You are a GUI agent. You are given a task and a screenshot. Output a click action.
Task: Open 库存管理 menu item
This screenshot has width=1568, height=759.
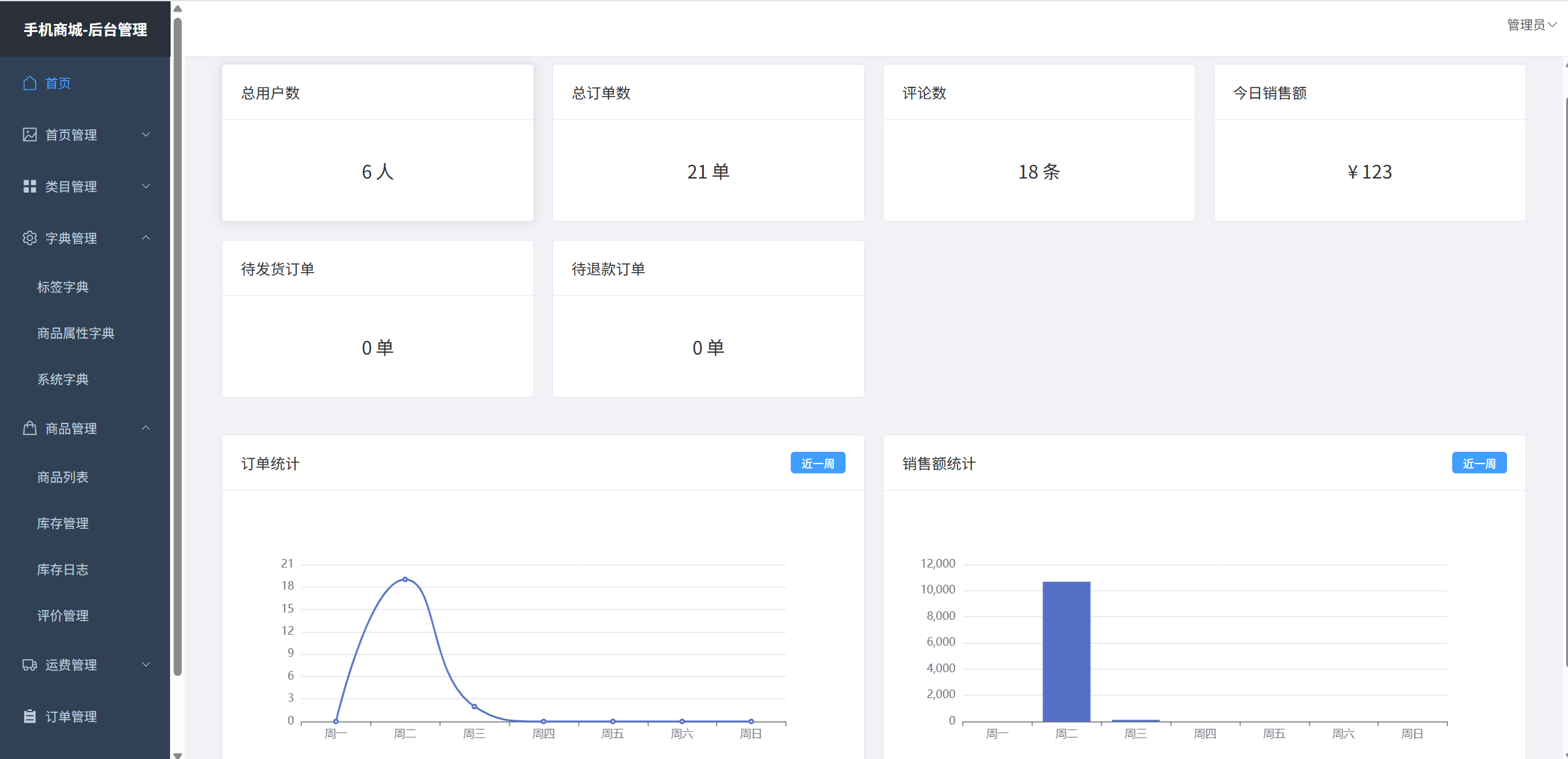[63, 523]
